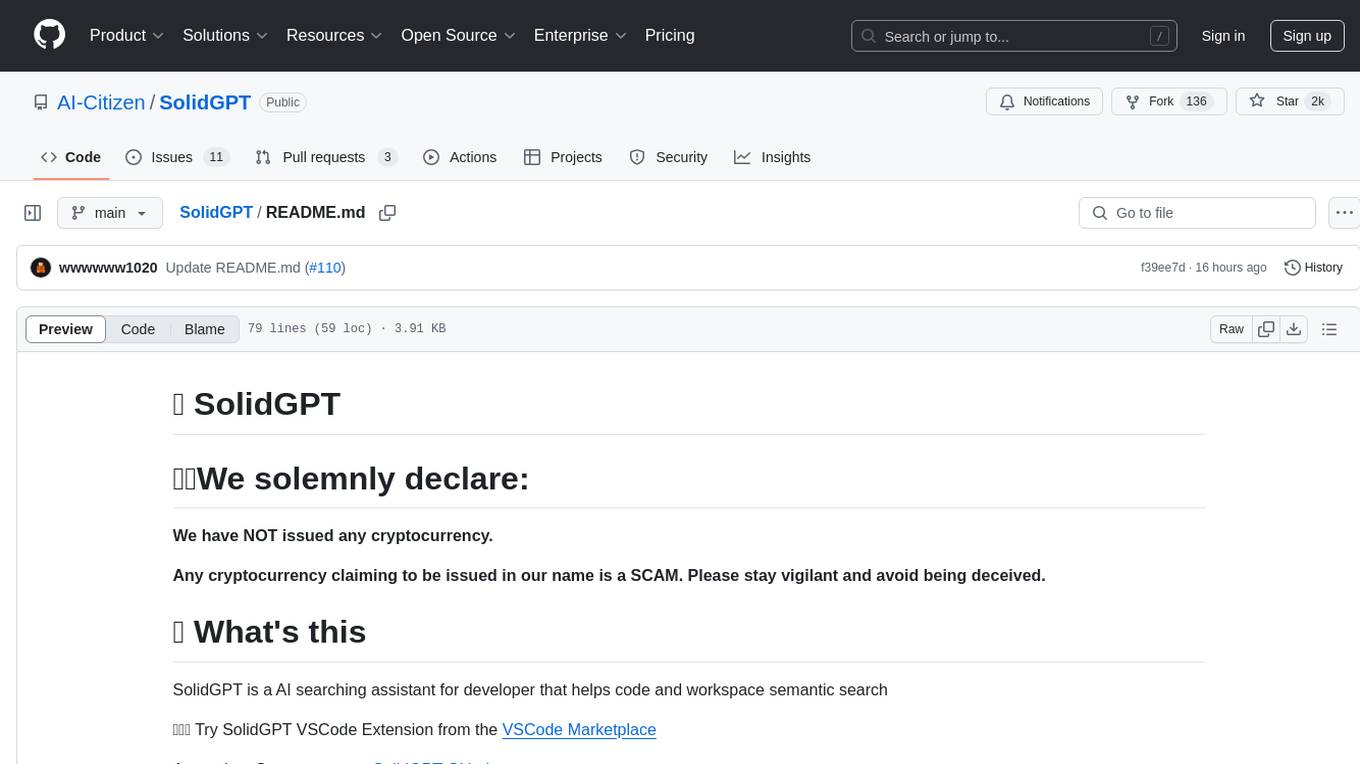Viewport: 1360px width, 764px height.
Task: Focus the Go to file search box
Action: (1197, 213)
